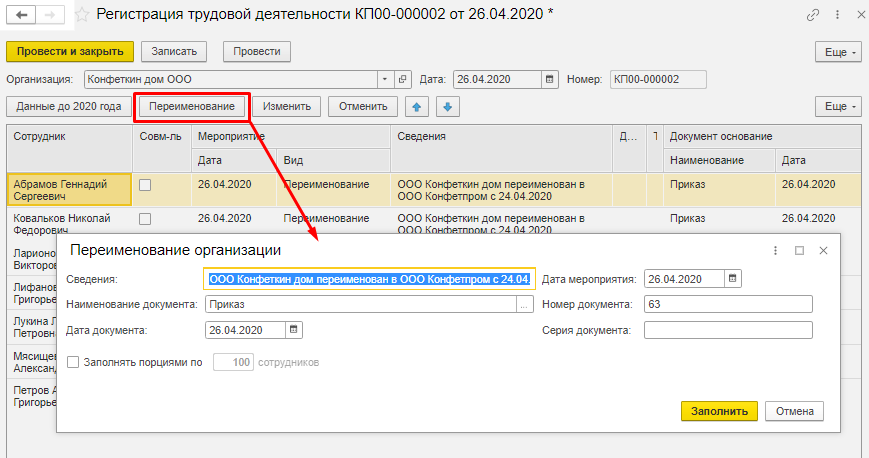Focus the Номер документа field
The width and height of the screenshot is (869, 458).
(728, 304)
